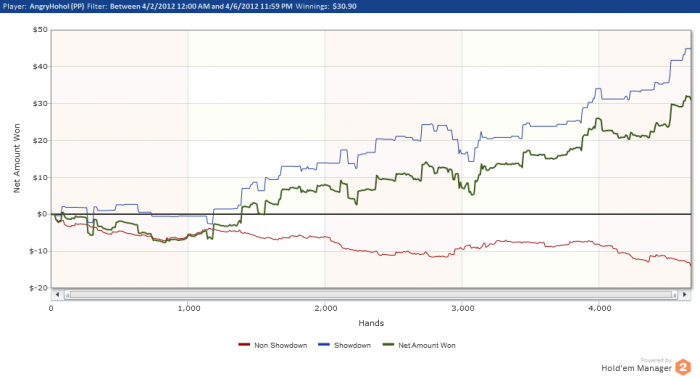The image size is (700, 379).
Task: Click the Net Amount Won y-axis title
Action: [x=17, y=158]
